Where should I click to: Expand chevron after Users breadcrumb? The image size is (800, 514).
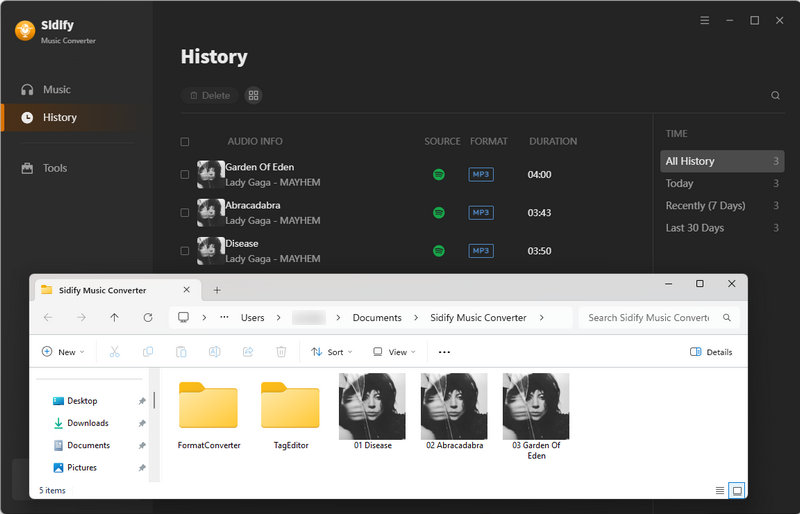pos(279,317)
